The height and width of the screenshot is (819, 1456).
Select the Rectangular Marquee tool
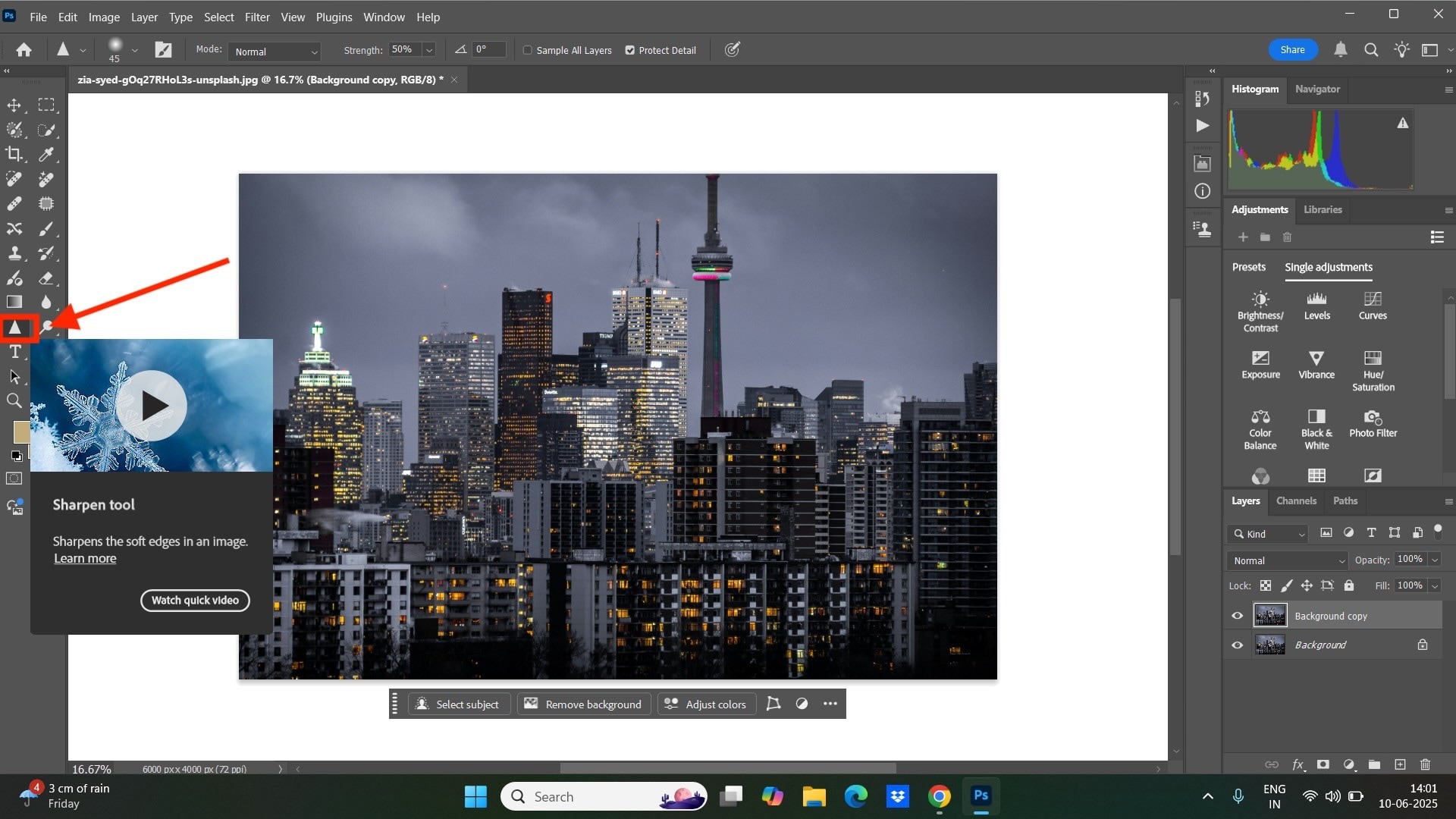point(47,105)
